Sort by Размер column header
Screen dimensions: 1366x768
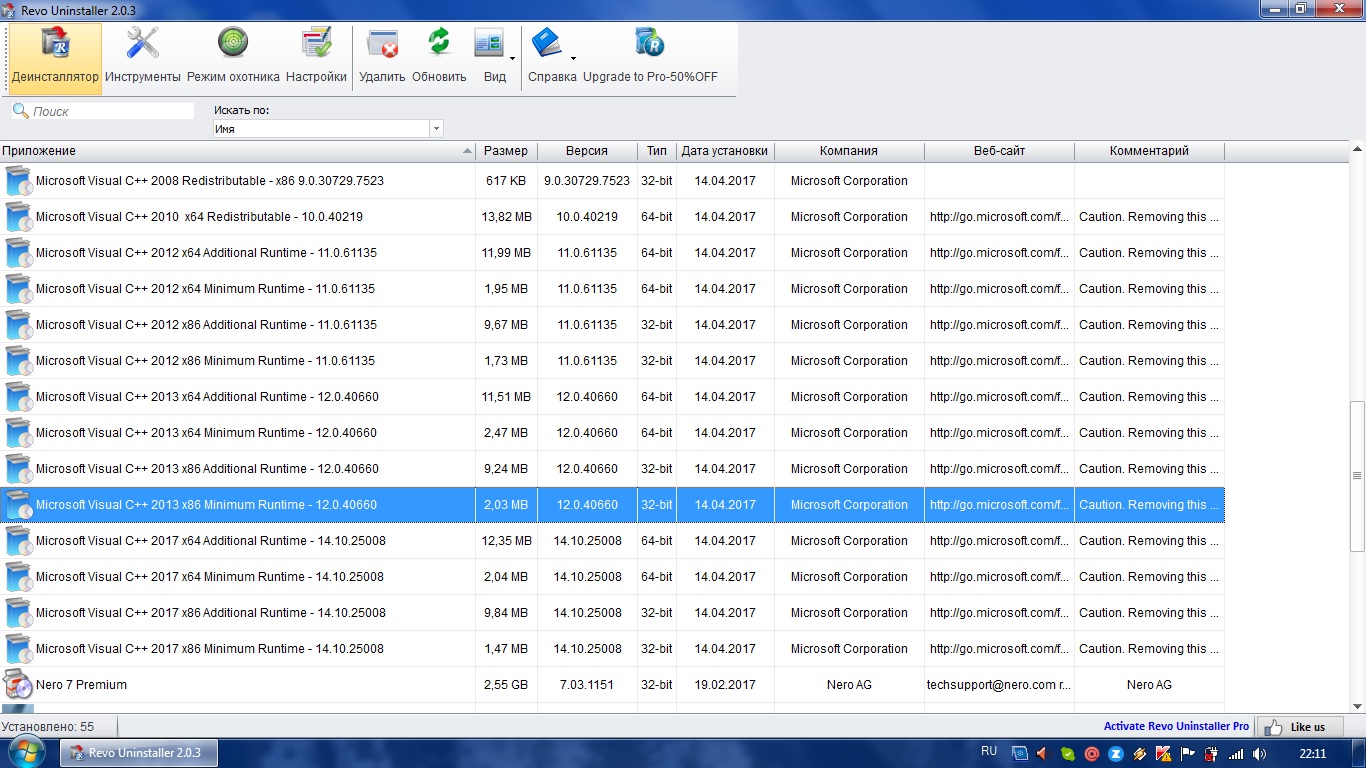click(x=506, y=151)
